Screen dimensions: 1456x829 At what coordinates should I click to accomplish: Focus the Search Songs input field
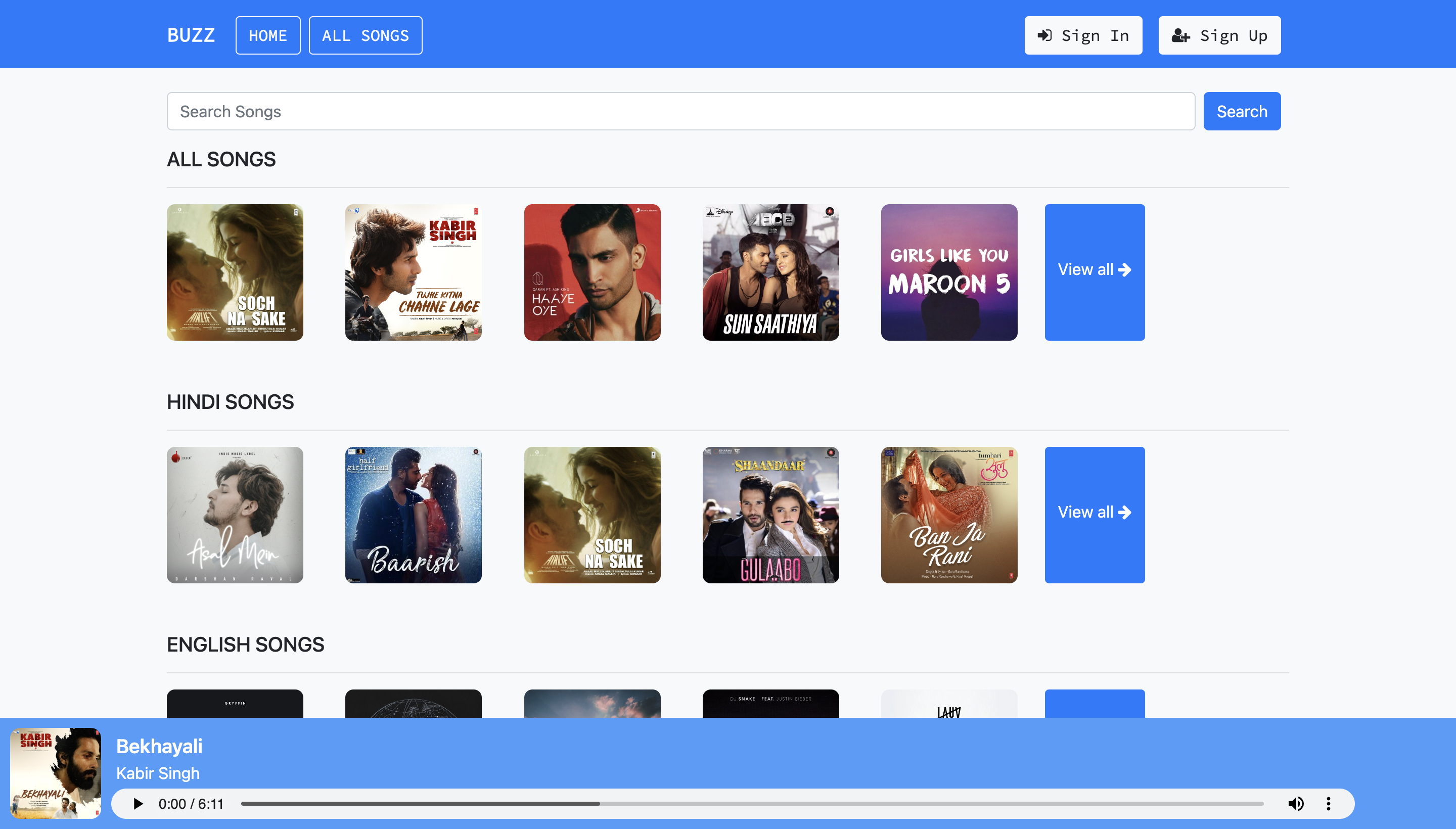tap(680, 111)
